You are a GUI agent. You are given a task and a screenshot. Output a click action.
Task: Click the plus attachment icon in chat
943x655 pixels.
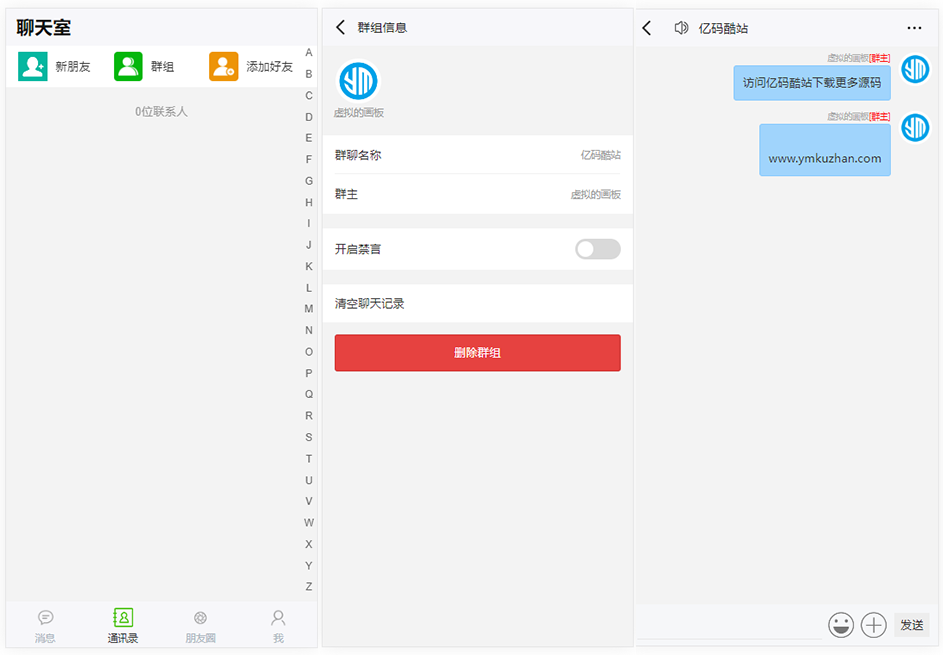pyautogui.click(x=874, y=625)
